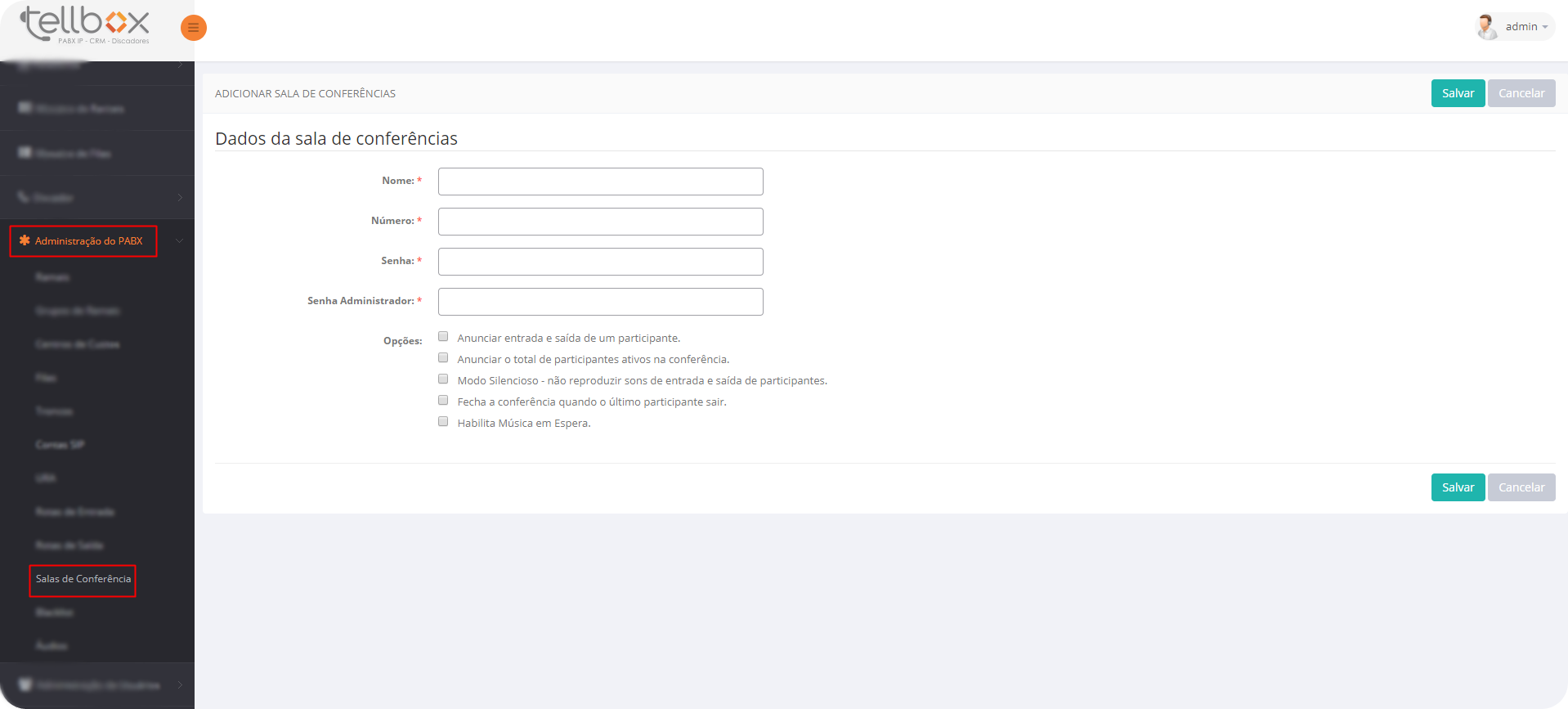Image resolution: width=1568 pixels, height=709 pixels.
Task: Enable the Modo Silencioso checkbox
Action: [x=443, y=379]
